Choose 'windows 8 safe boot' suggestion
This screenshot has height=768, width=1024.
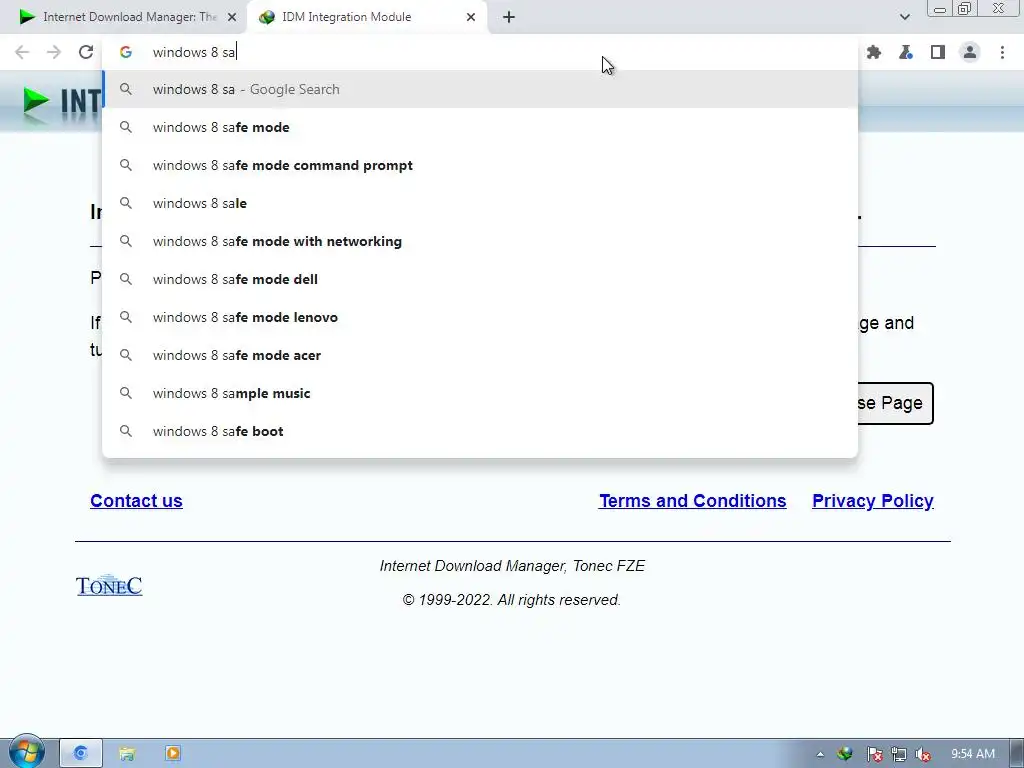click(x=480, y=431)
